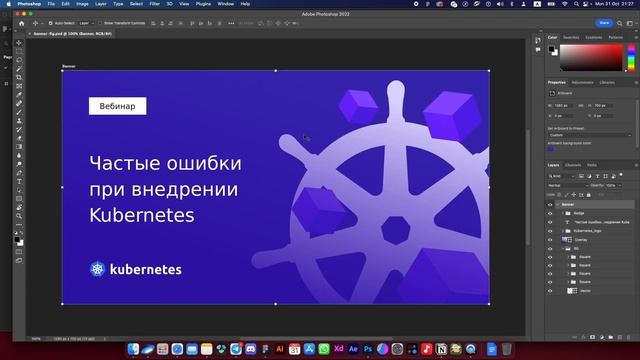
Task: Click the artboard background color swatch
Action: 551,149
